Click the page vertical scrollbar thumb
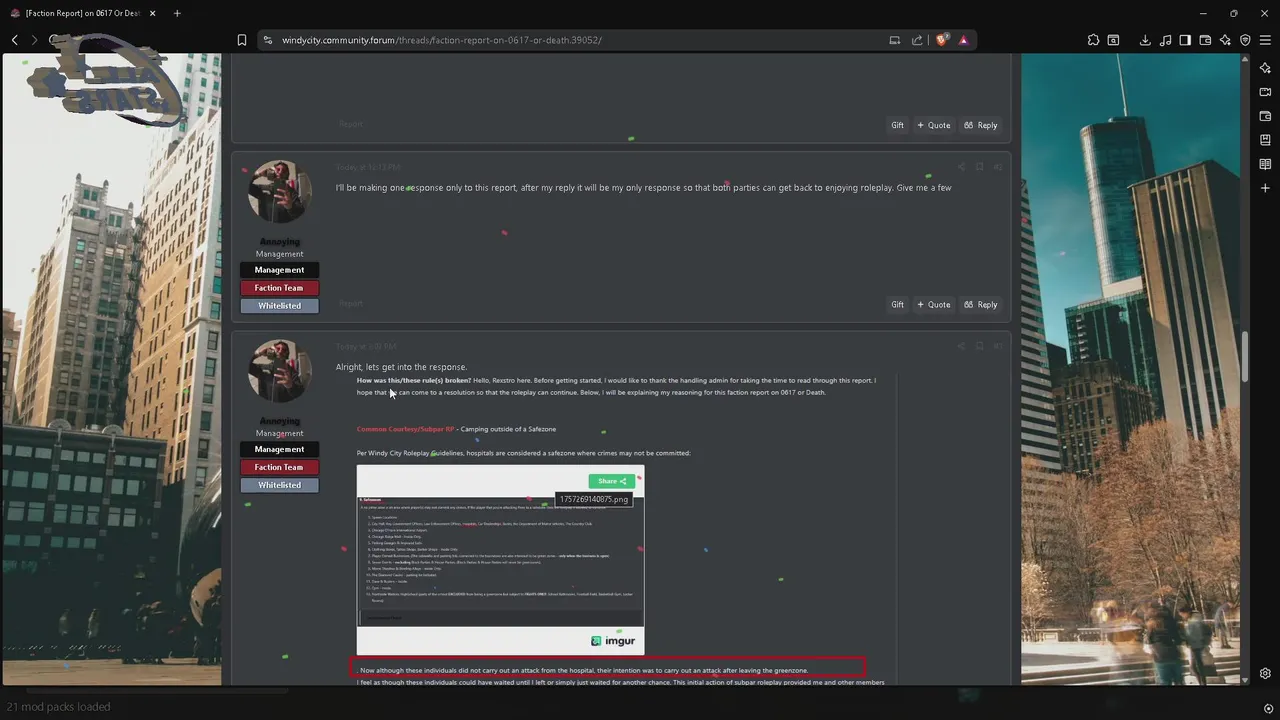The image size is (1280, 720). click(1245, 356)
